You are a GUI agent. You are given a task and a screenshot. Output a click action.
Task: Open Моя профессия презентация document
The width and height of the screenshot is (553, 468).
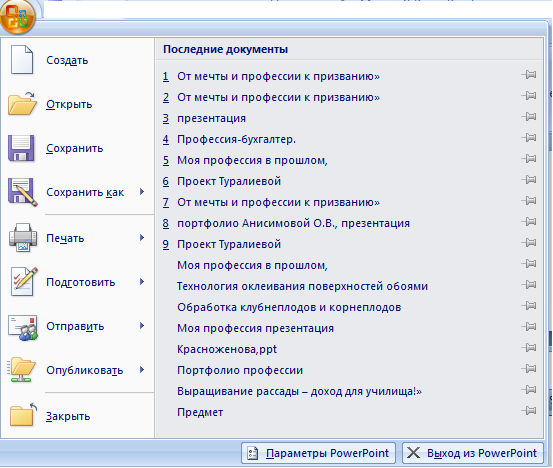(x=255, y=328)
